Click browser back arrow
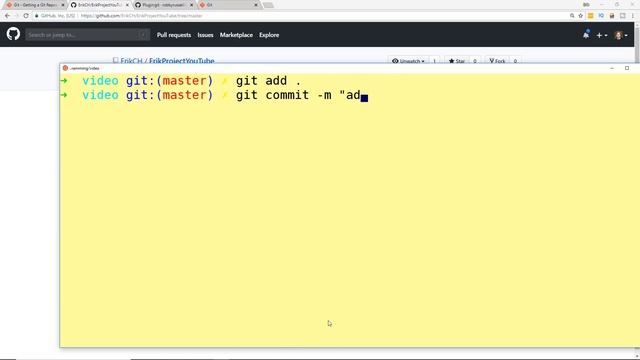 tap(7, 16)
